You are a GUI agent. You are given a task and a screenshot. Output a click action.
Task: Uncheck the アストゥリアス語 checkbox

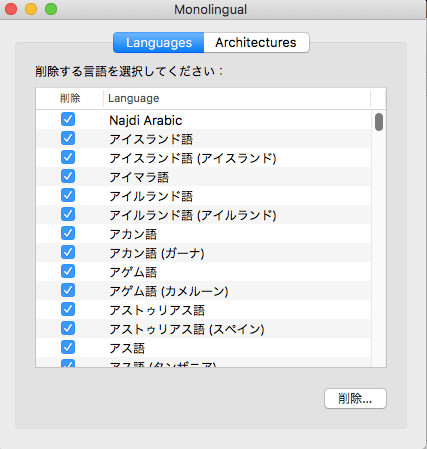click(x=68, y=309)
